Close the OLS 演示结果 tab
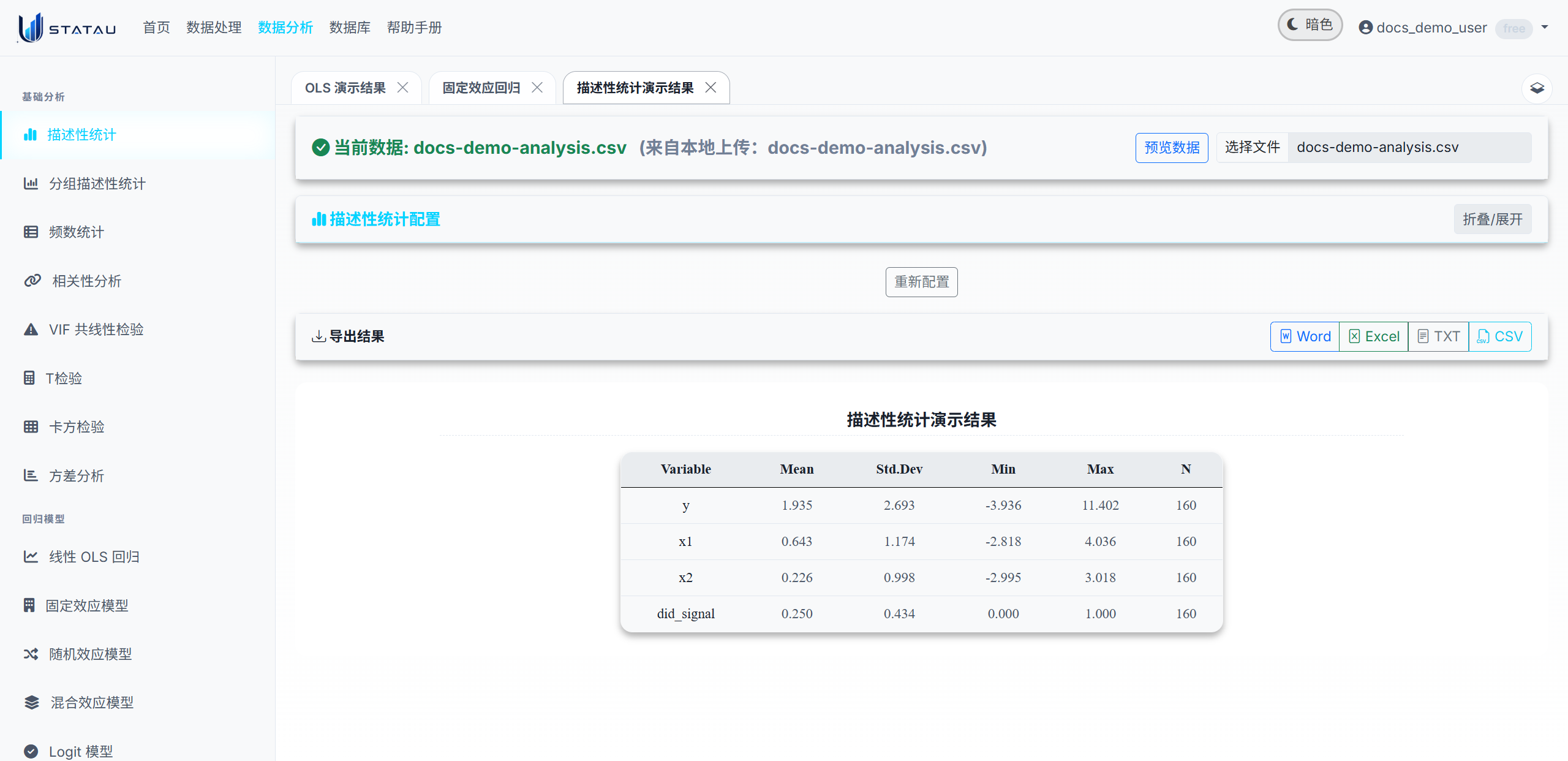The image size is (1568, 761). [x=402, y=88]
